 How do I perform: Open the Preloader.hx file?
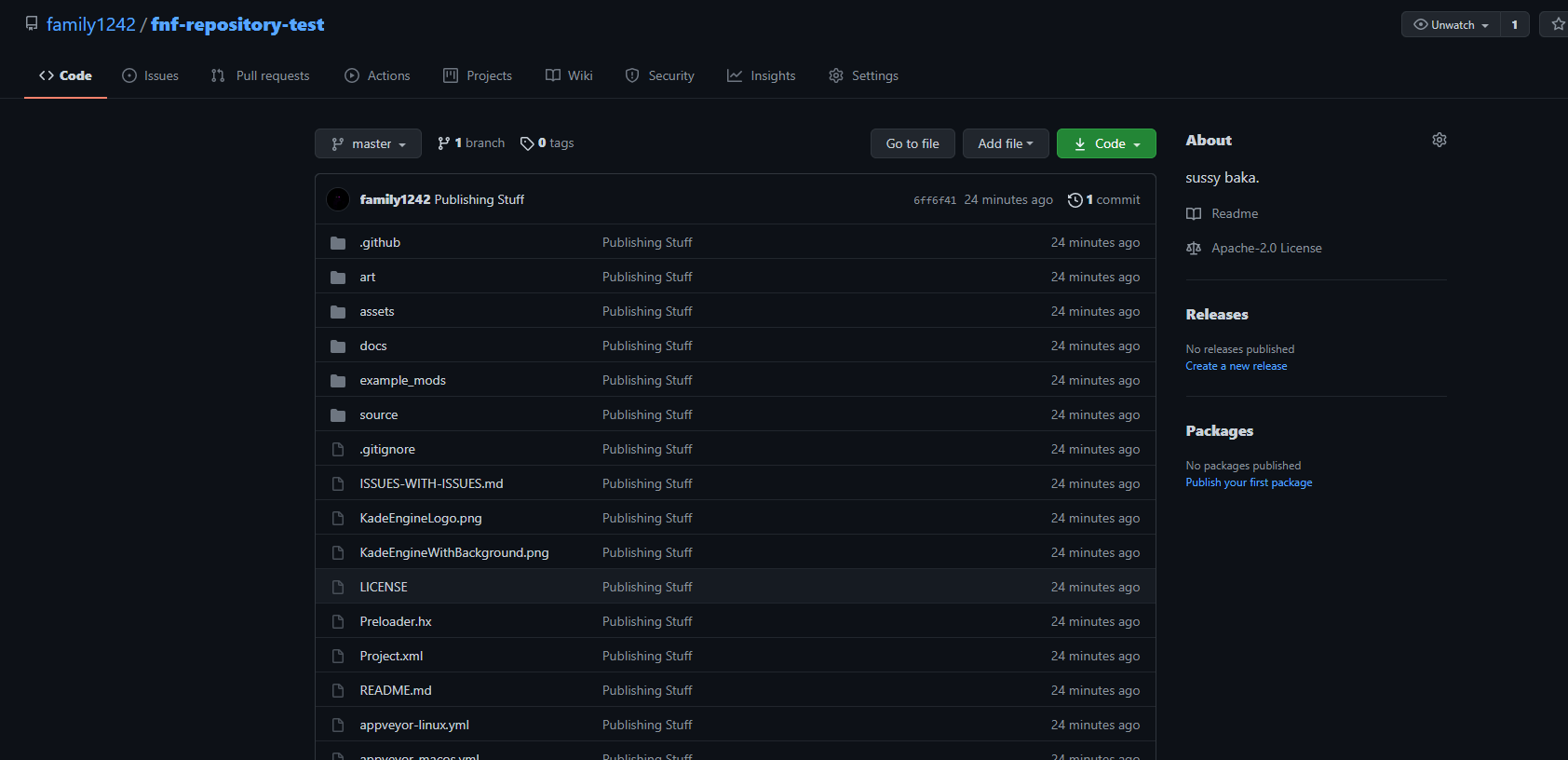[x=396, y=621]
